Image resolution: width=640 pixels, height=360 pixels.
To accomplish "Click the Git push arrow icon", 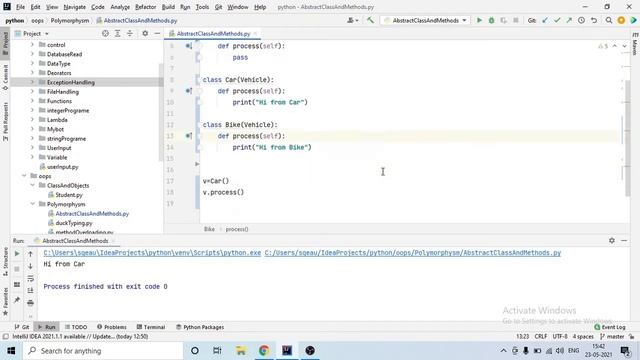I will click(569, 20).
